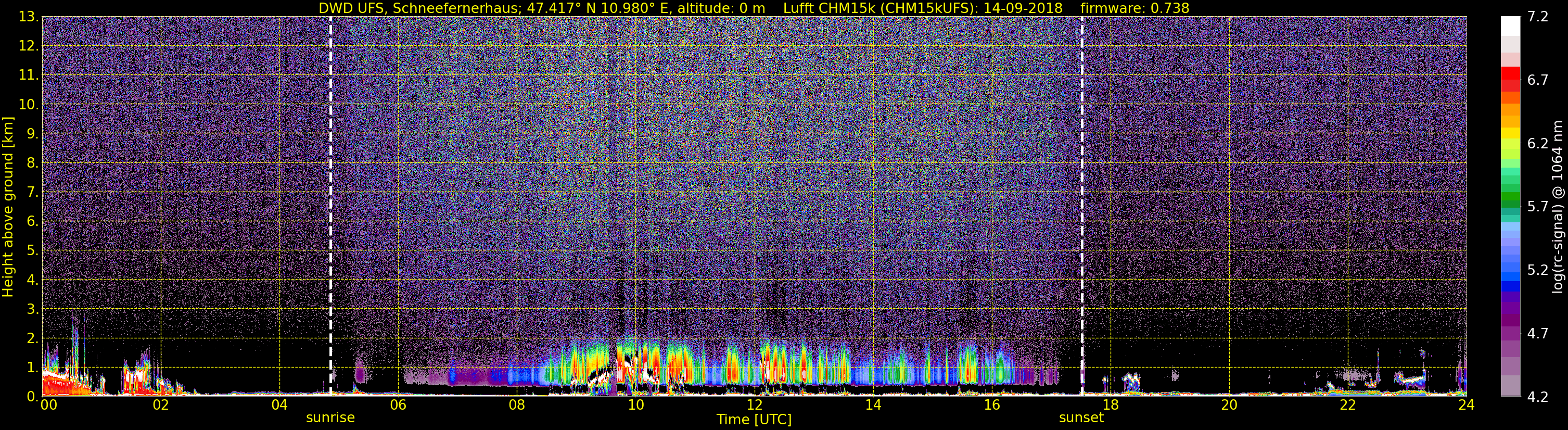Click the time tick label '20'
Screen dimensions: 1568x430
pyautogui.click(x=1229, y=406)
